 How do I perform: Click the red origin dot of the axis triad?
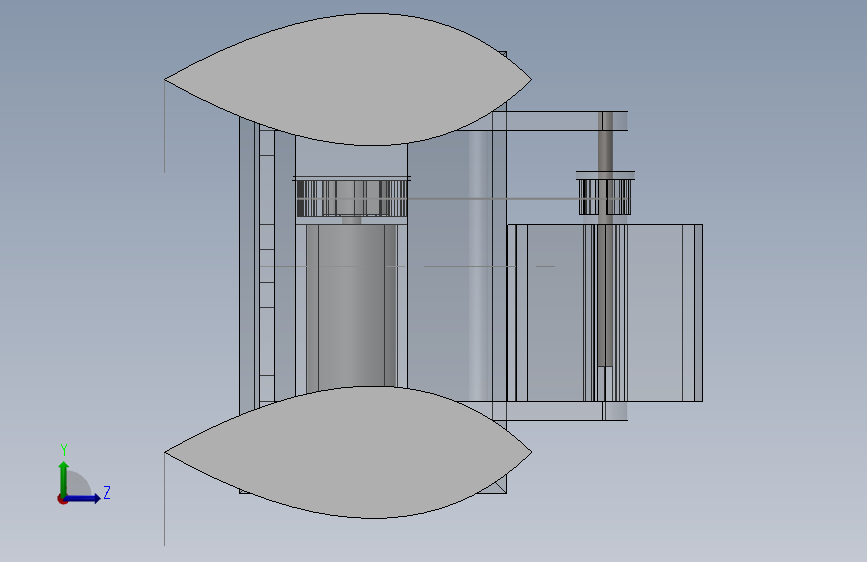click(62, 499)
